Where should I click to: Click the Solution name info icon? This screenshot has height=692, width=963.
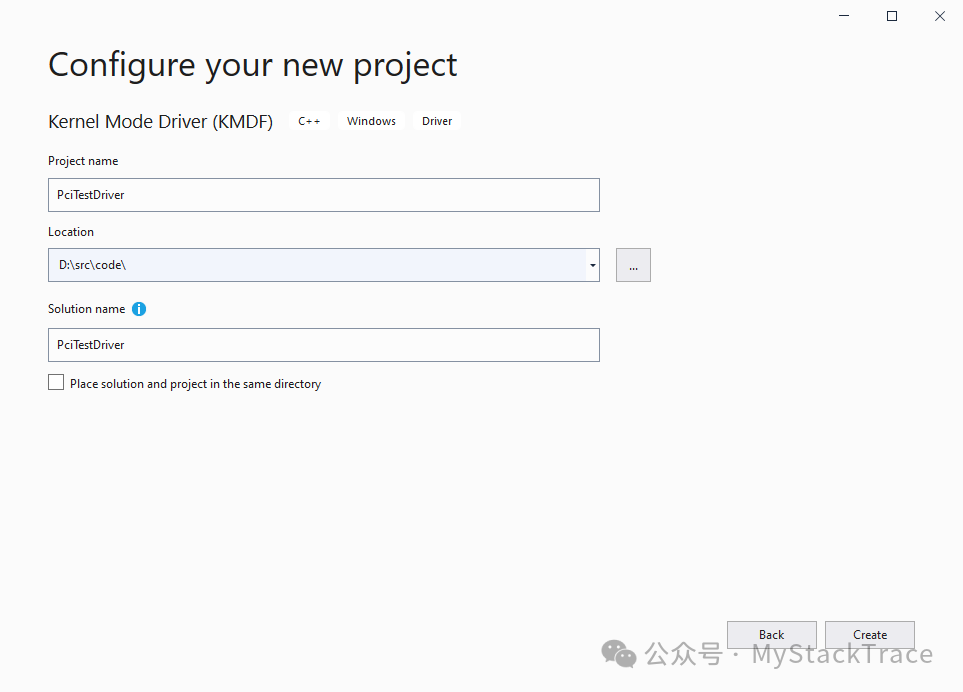[x=139, y=308]
